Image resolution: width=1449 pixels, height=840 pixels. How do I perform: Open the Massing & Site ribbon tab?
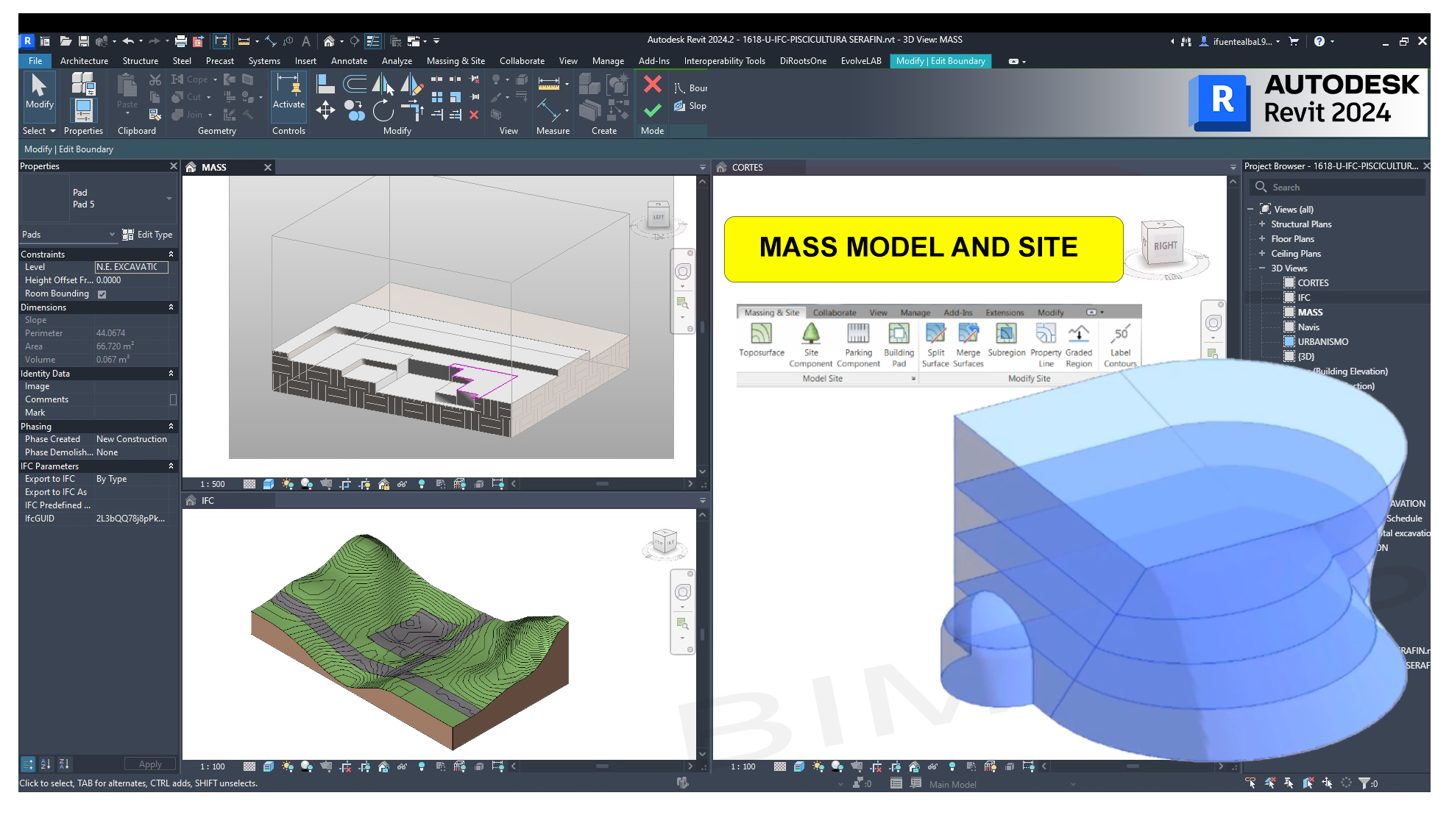456,61
